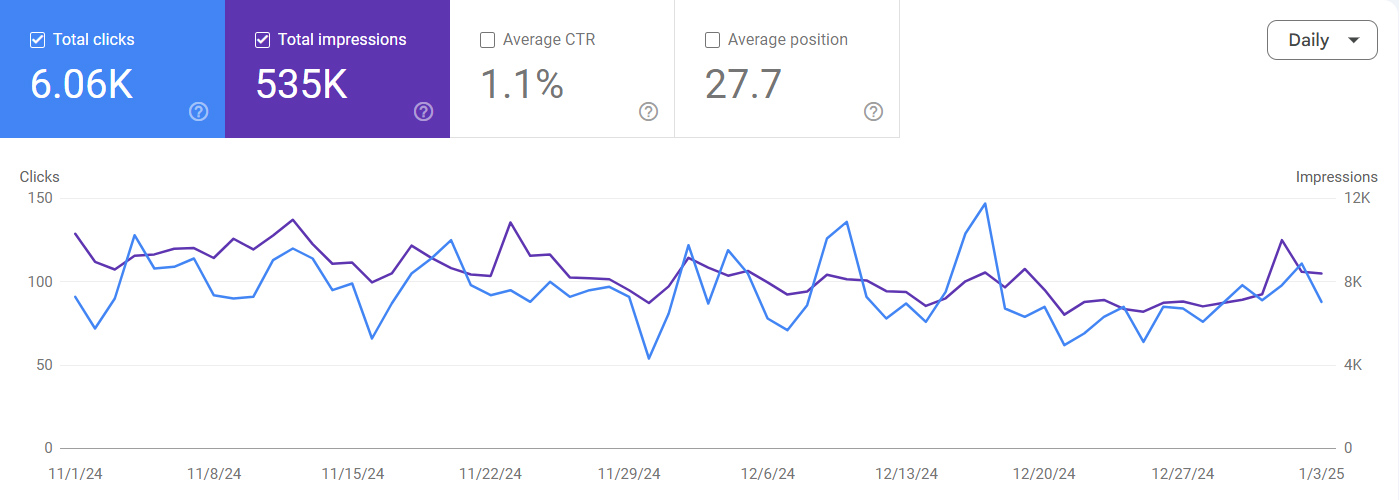Click the 11/22/24 date label on axis
The width and height of the screenshot is (1400, 500).
[x=490, y=473]
